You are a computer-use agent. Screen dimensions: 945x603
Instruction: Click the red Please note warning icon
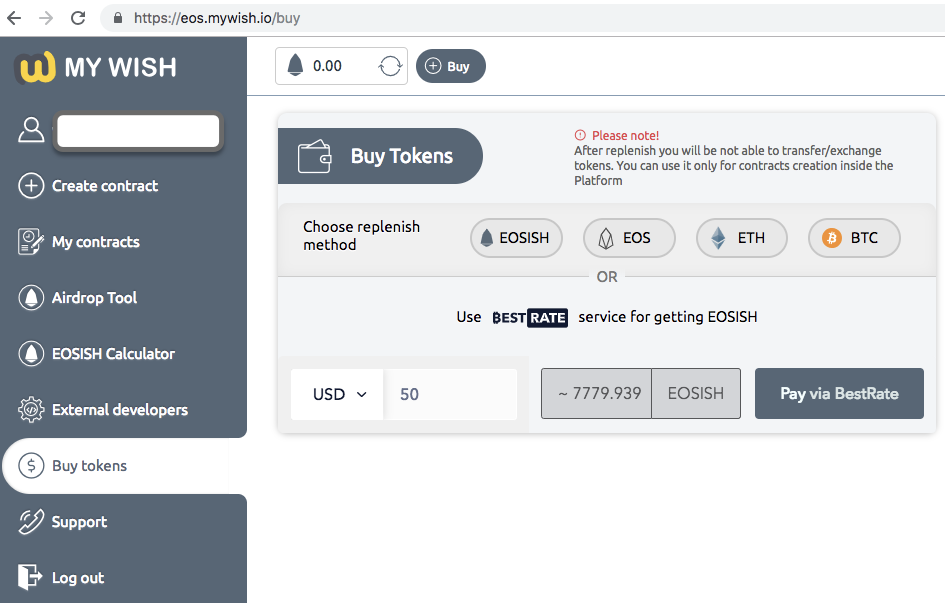coord(580,135)
